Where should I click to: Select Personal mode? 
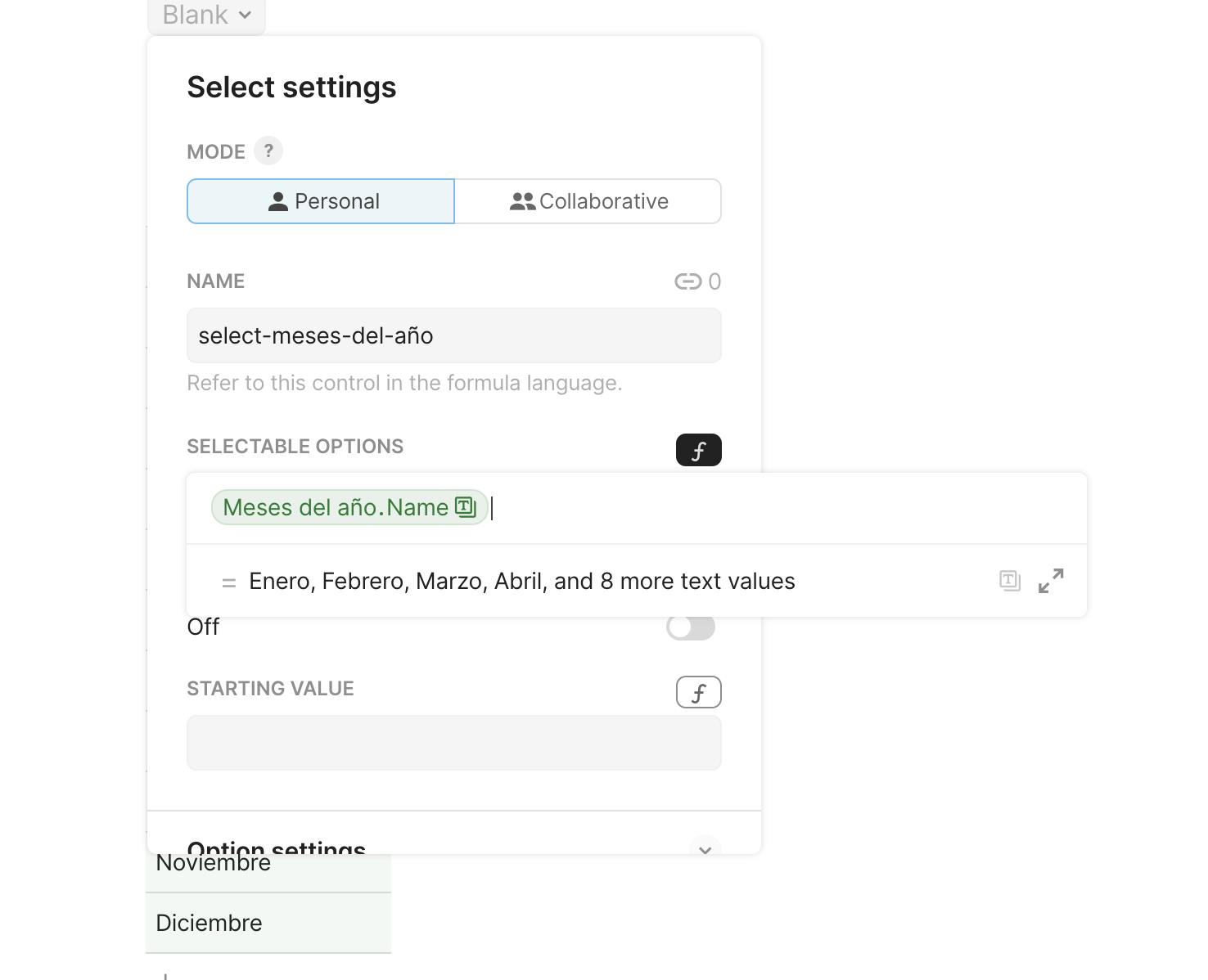point(321,201)
